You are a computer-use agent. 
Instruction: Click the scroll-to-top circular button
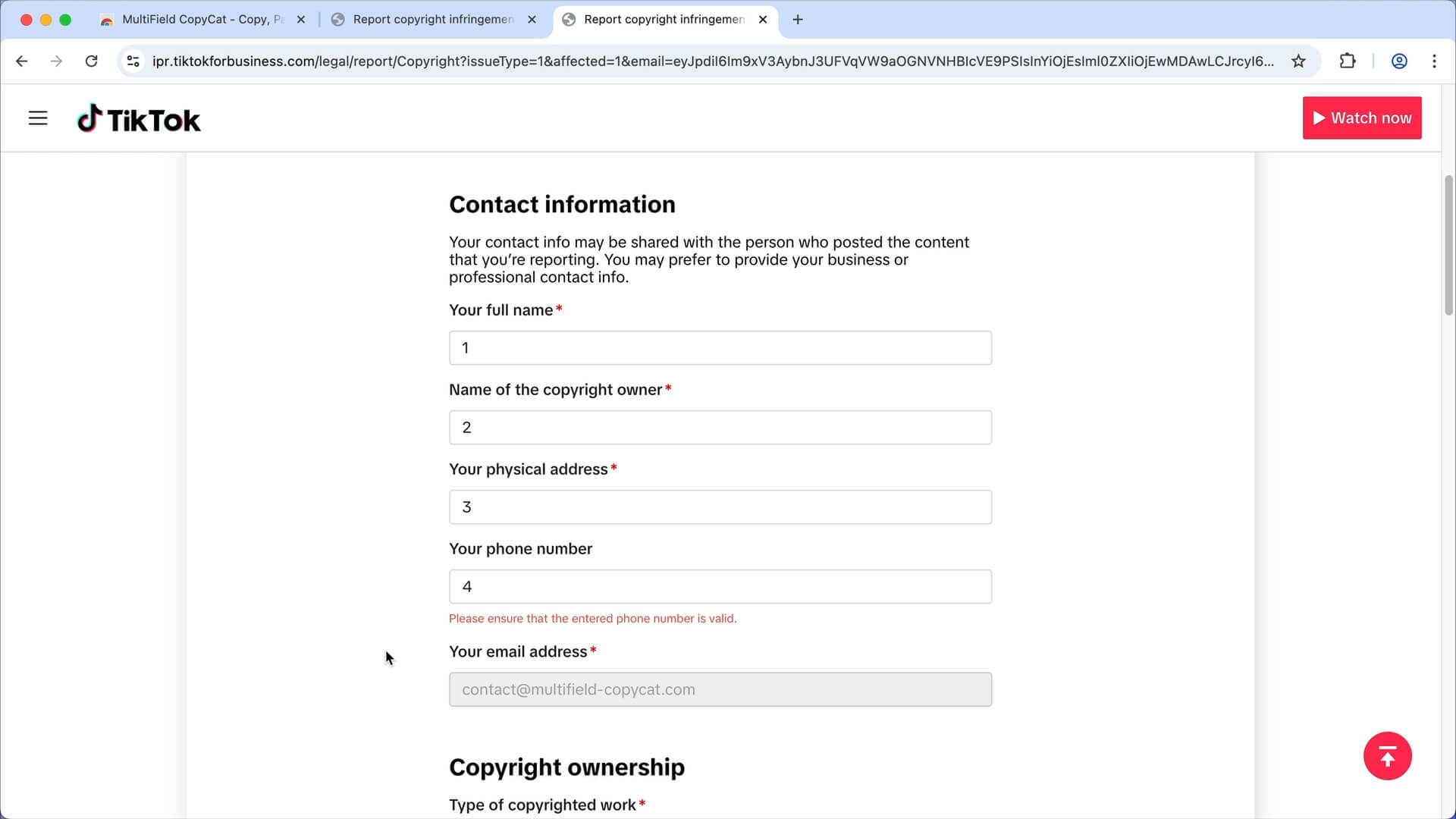tap(1388, 756)
